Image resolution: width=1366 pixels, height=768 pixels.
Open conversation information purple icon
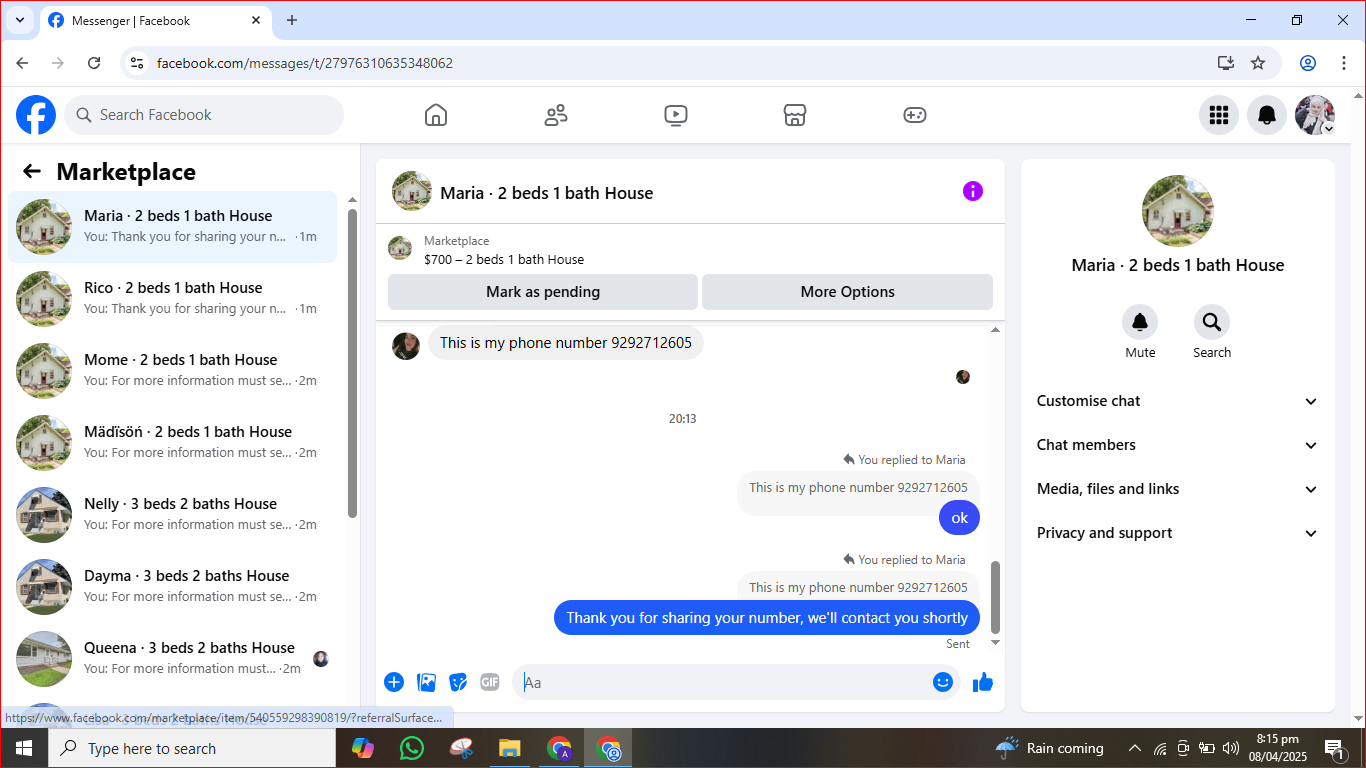click(x=973, y=191)
